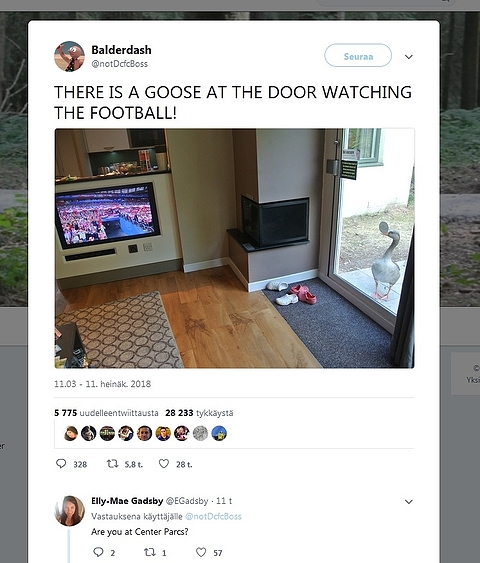Open the first liker avatar in the row
Viewport: 480px width, 563px height.
pyautogui.click(x=71, y=433)
